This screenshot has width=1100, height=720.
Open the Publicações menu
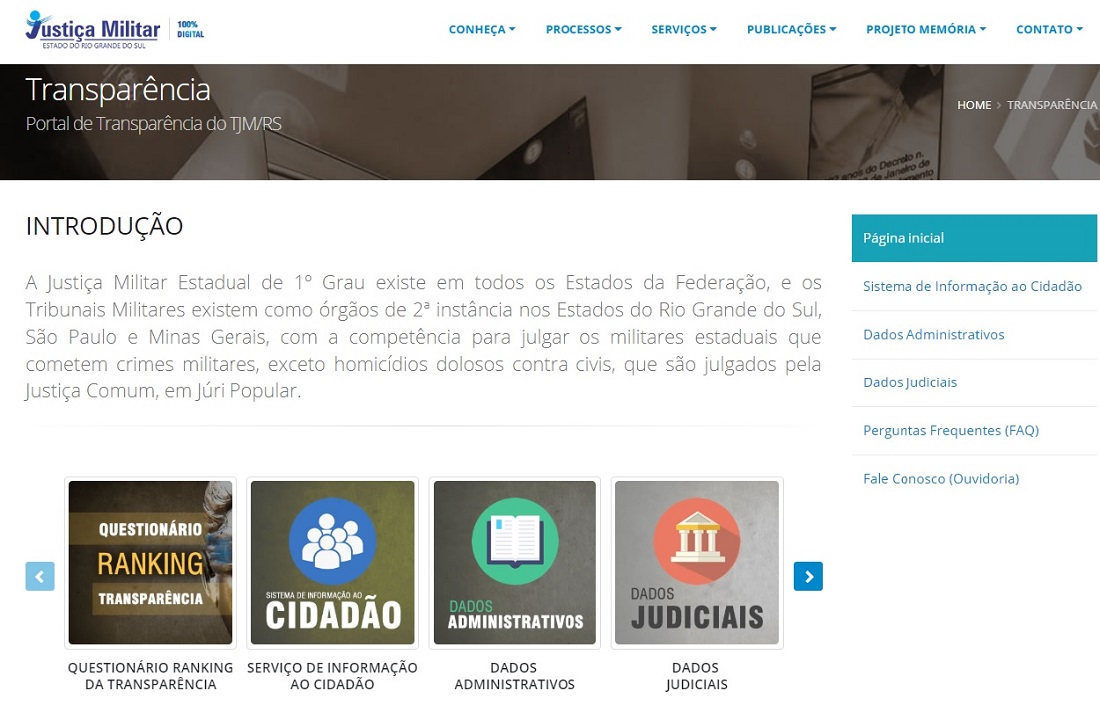point(791,29)
